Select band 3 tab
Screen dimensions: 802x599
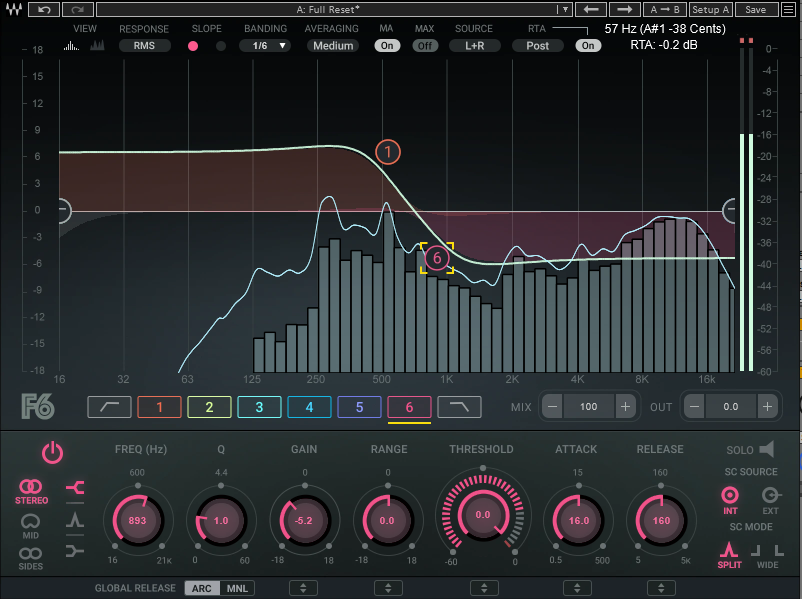pyautogui.click(x=259, y=407)
